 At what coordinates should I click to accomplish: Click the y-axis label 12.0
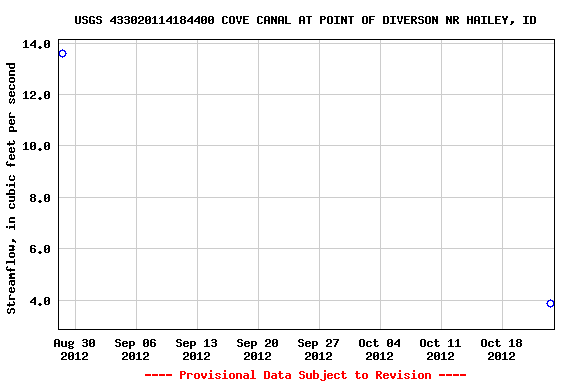(36, 95)
